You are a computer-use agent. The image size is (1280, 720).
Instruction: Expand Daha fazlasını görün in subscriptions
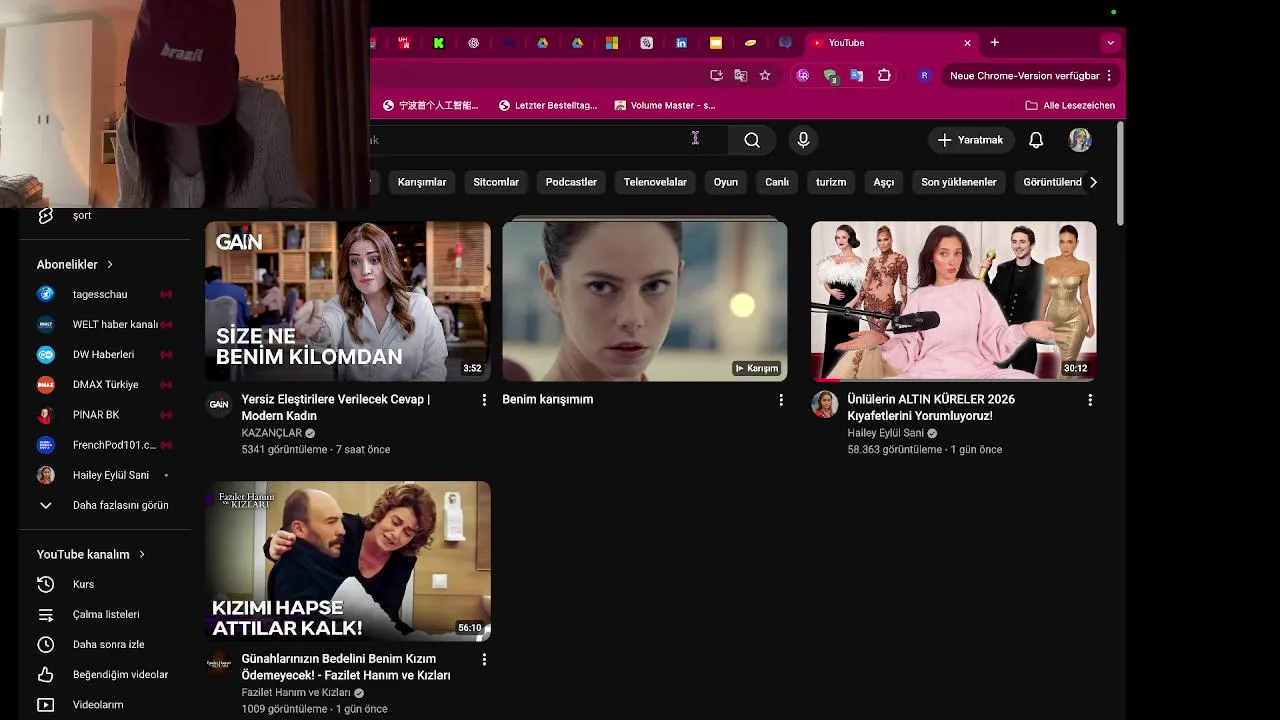click(x=105, y=505)
